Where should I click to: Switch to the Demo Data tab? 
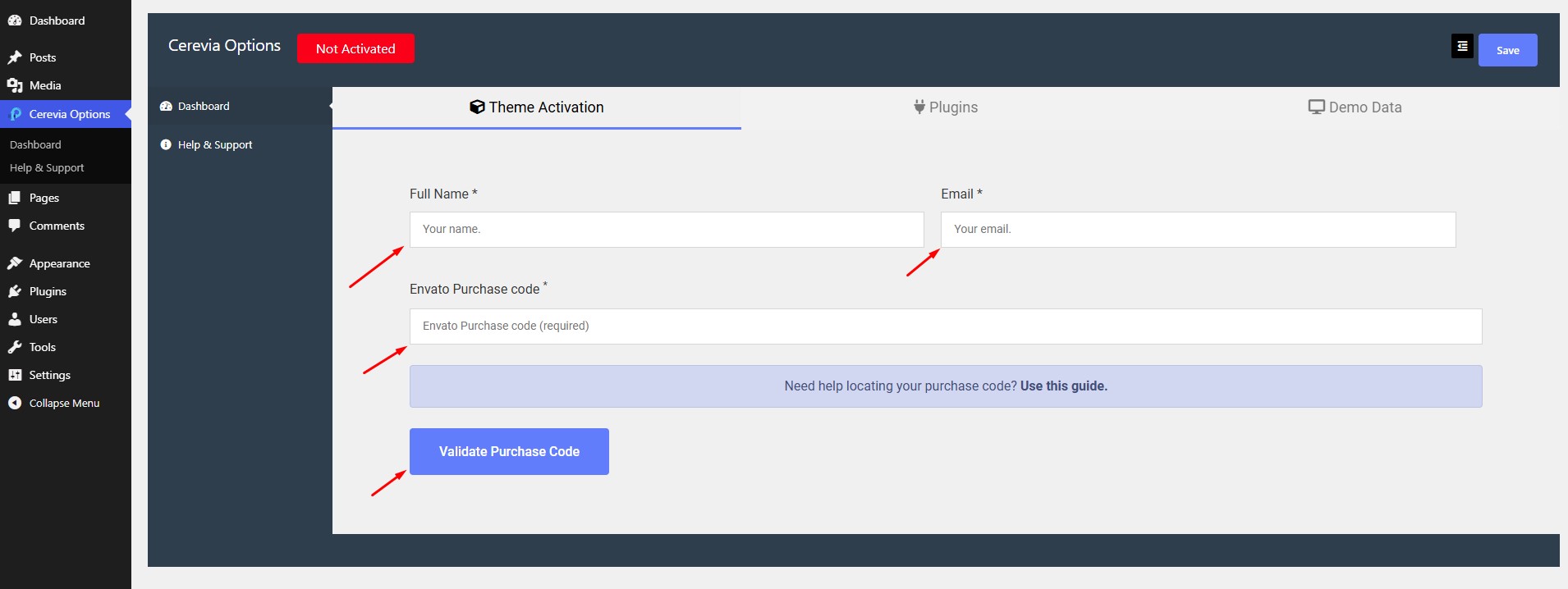(1355, 107)
